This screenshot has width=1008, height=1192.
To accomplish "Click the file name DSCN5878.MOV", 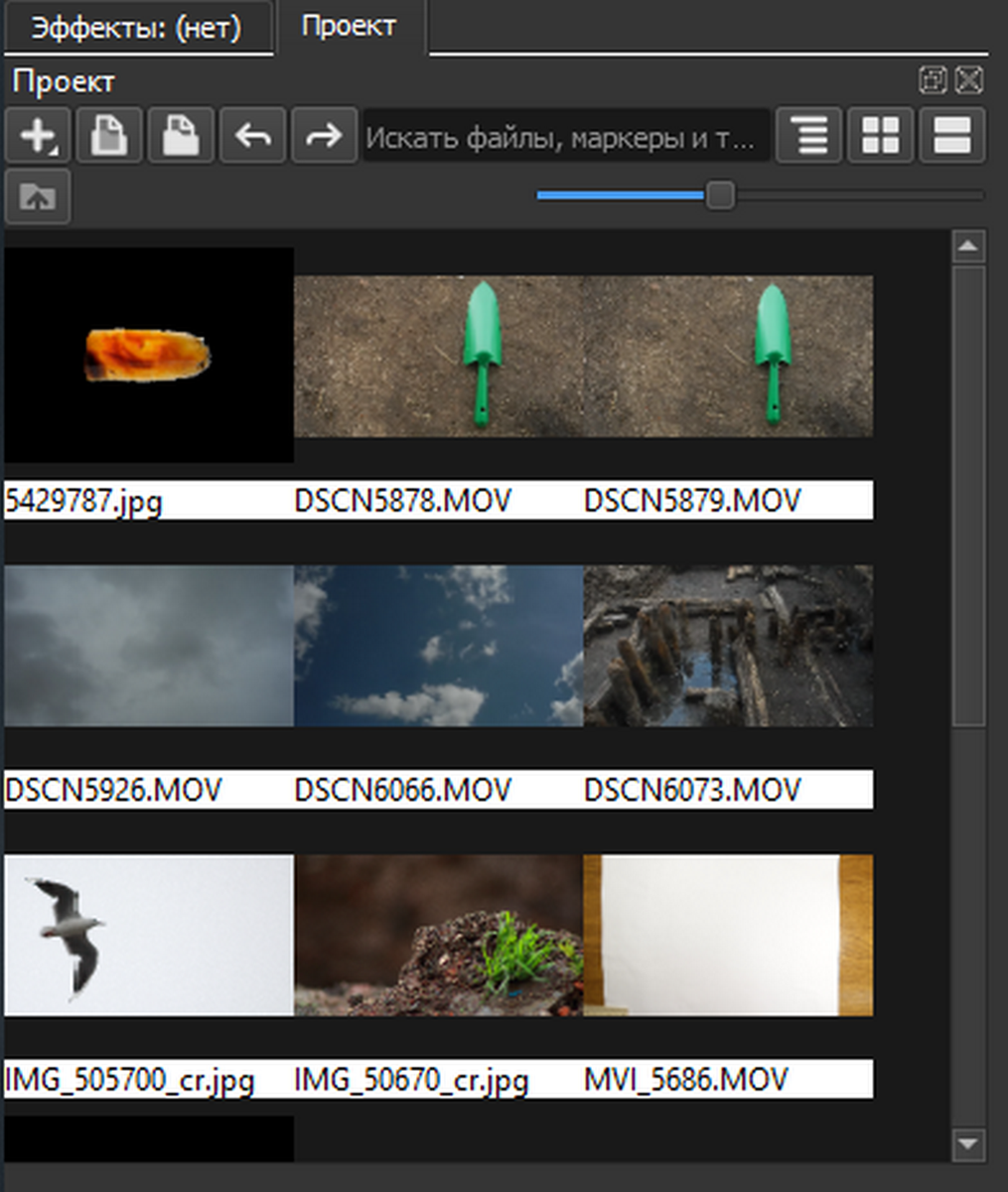I will tap(403, 500).
